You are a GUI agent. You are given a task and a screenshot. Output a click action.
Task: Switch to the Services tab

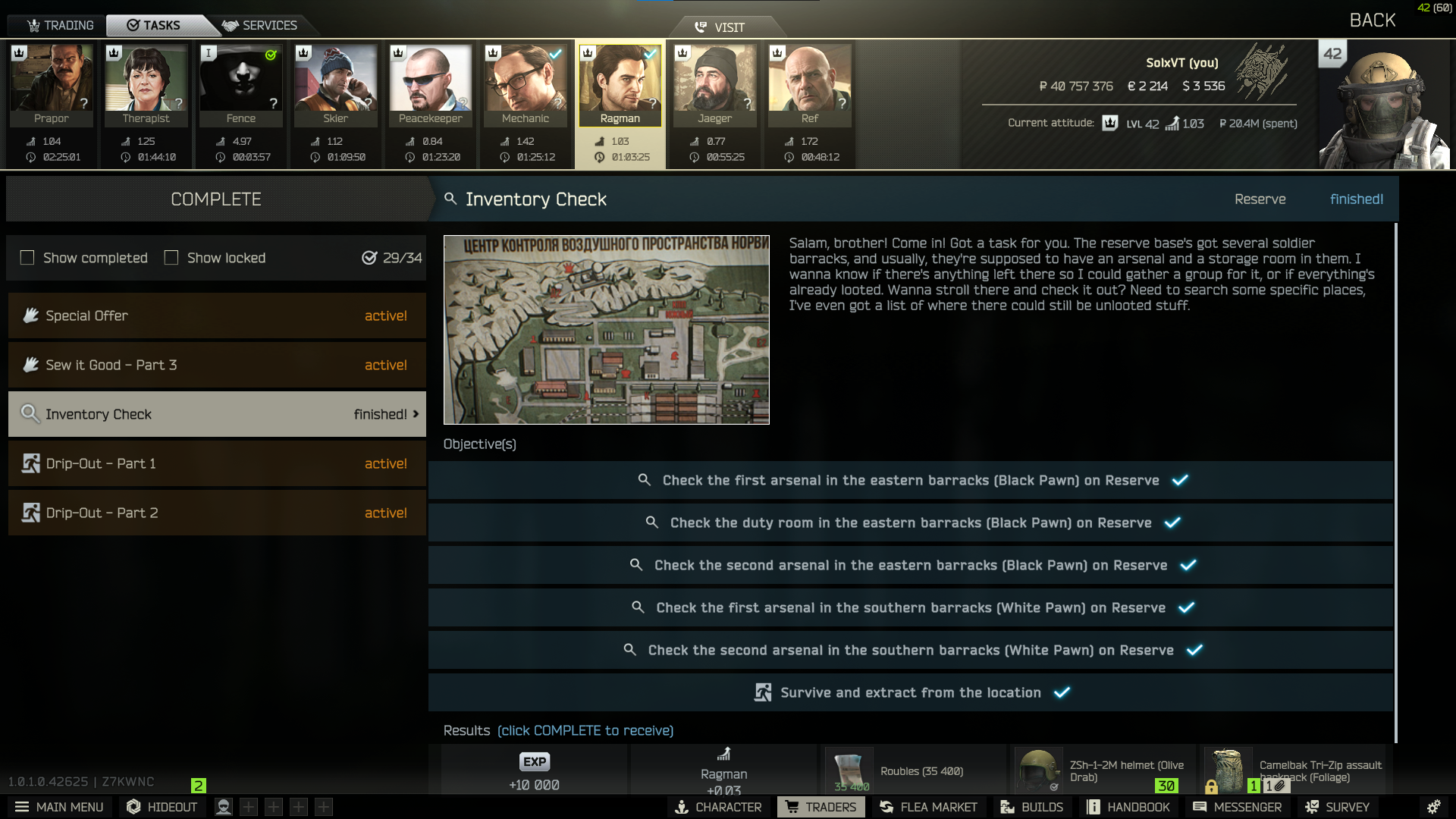point(260,25)
